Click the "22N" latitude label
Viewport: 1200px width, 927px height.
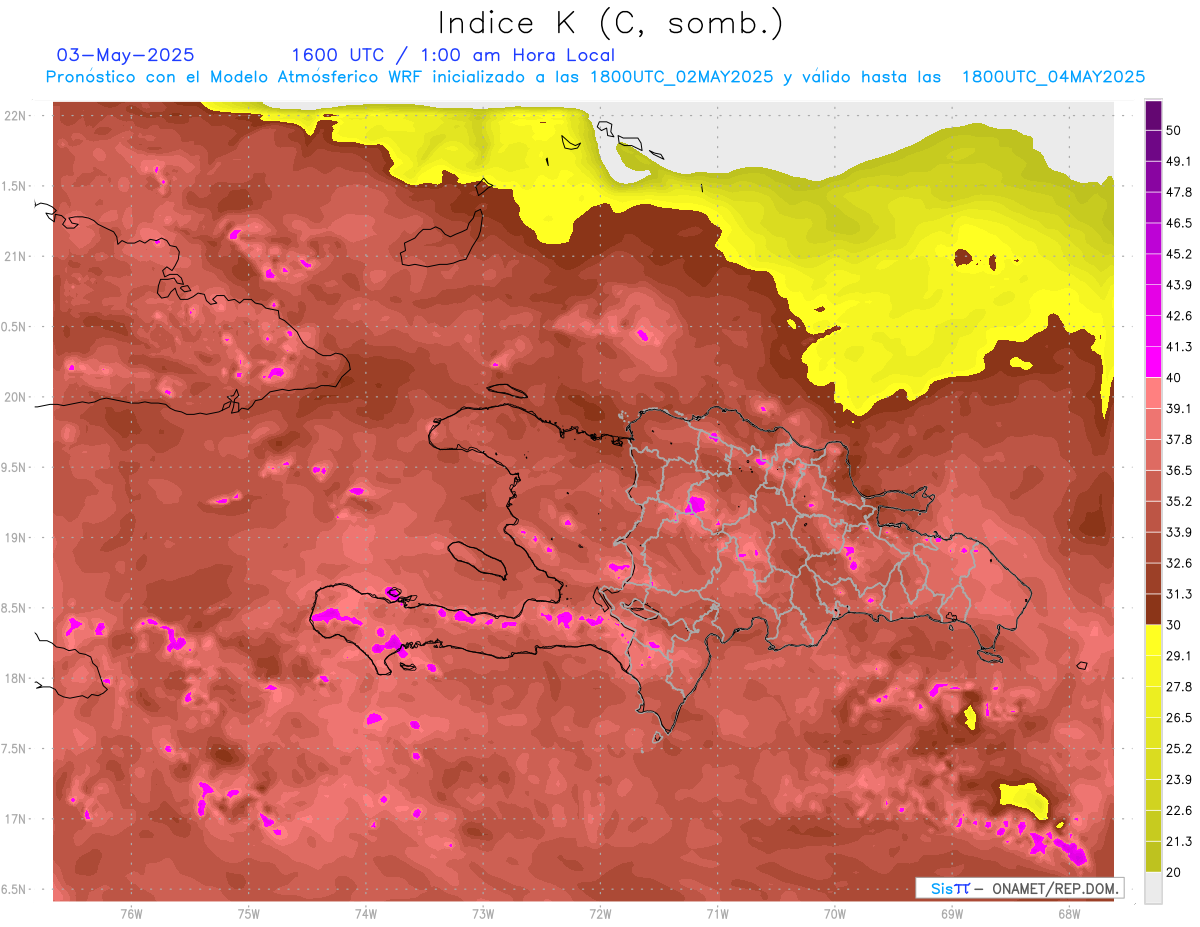coord(16,115)
